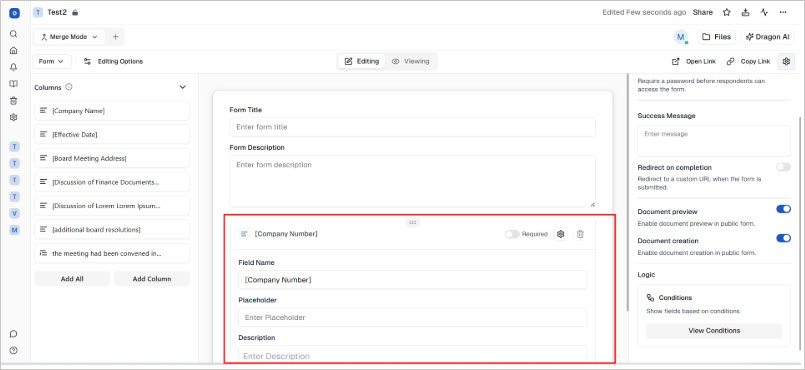This screenshot has height=370, width=805.
Task: Open the V workspace avatar in sidebar
Action: pyautogui.click(x=14, y=213)
